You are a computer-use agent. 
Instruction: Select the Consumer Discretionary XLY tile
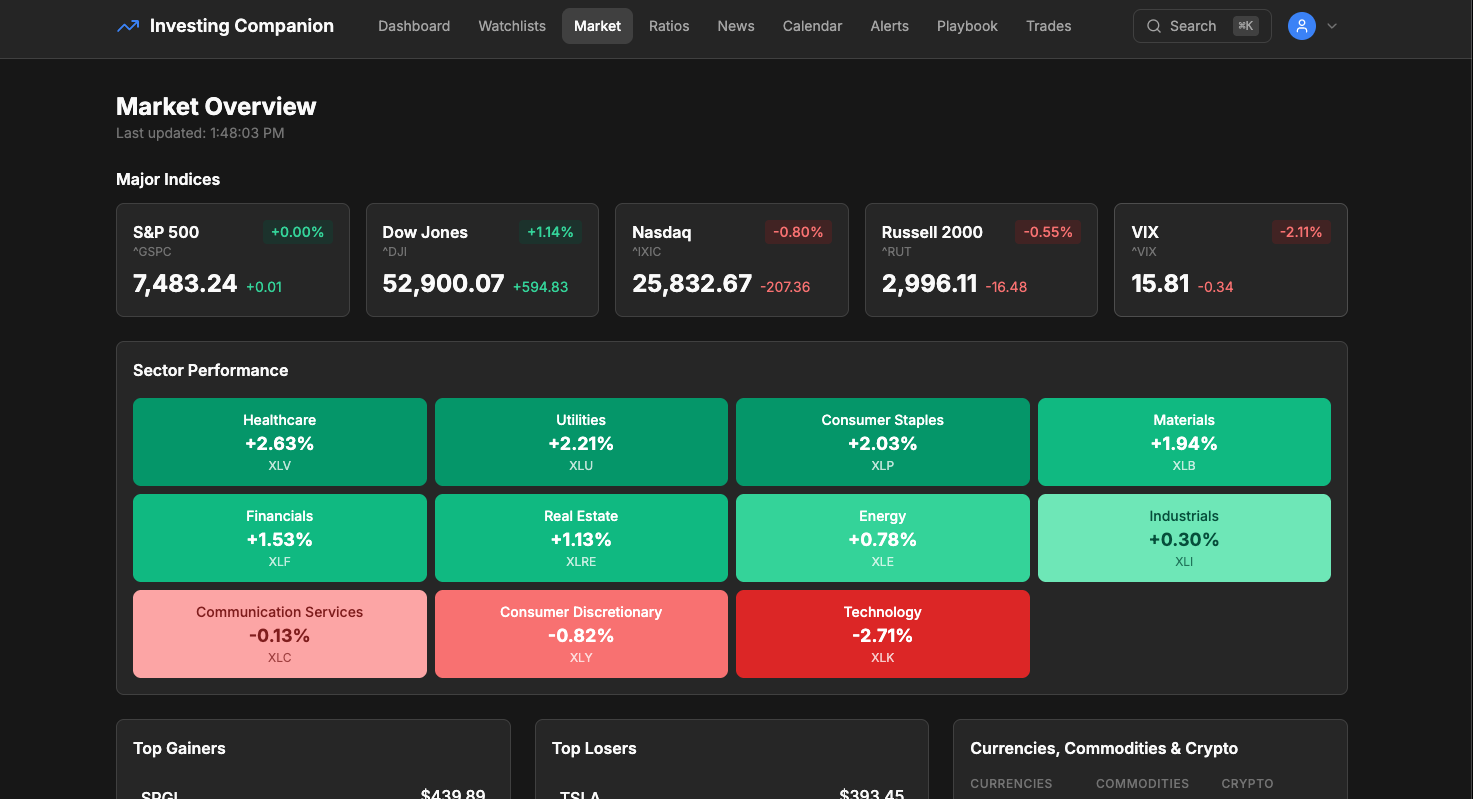[x=581, y=634]
